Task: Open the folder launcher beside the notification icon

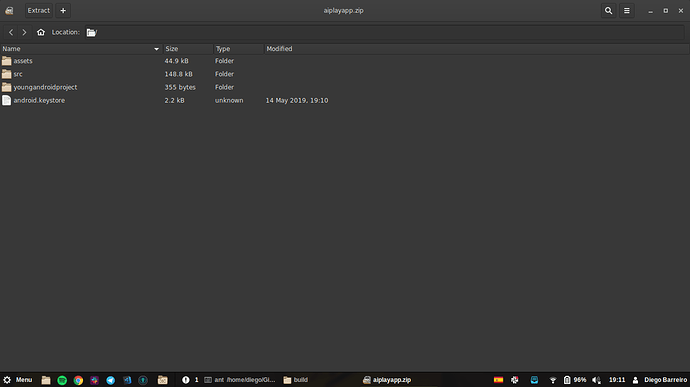Action: point(163,380)
